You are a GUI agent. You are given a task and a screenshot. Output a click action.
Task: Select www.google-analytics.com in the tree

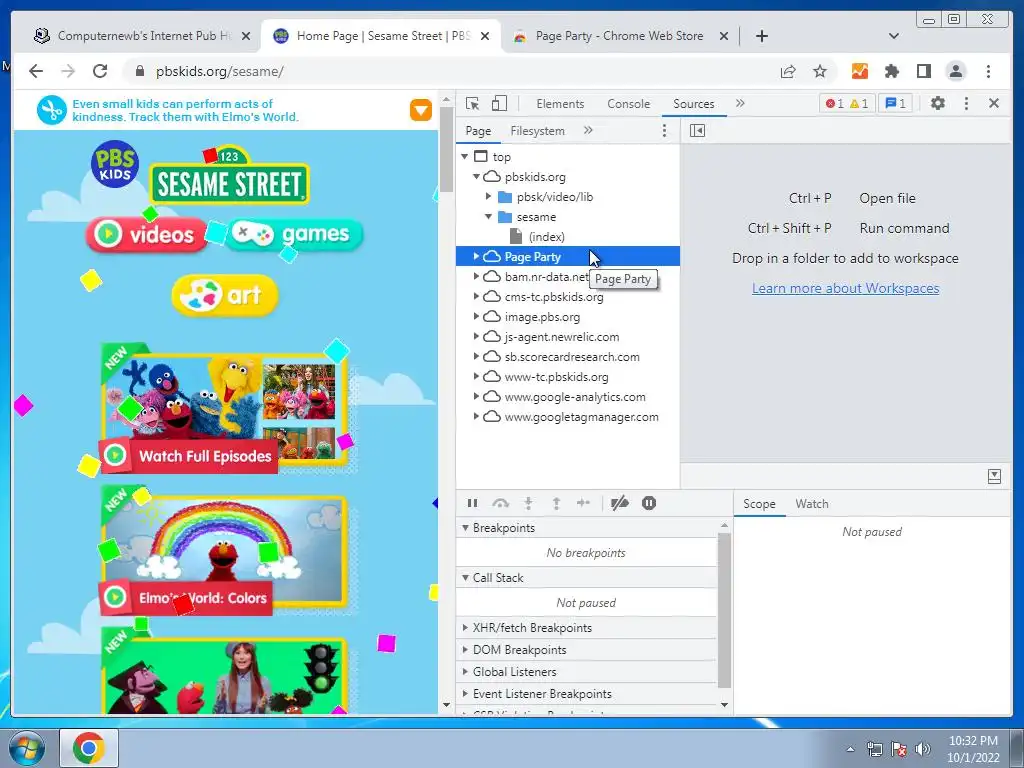coord(575,397)
